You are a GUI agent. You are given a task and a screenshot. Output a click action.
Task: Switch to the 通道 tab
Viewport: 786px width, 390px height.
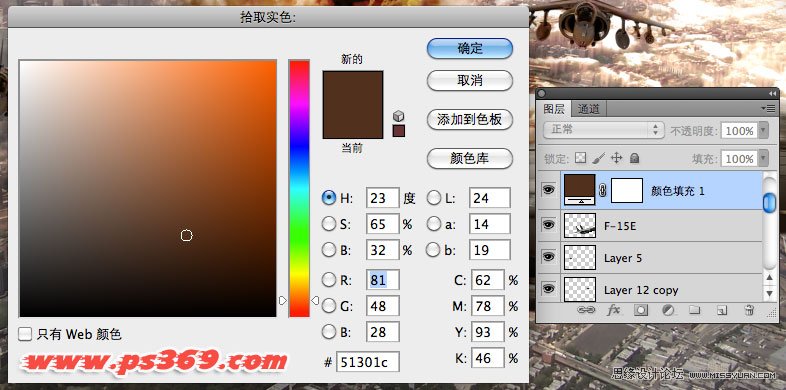[x=588, y=108]
